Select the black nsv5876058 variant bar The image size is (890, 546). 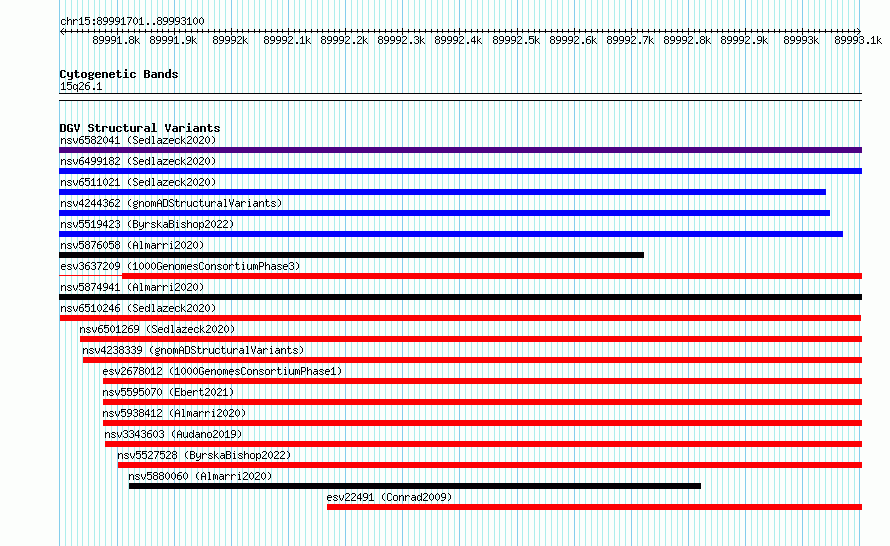coord(351,255)
